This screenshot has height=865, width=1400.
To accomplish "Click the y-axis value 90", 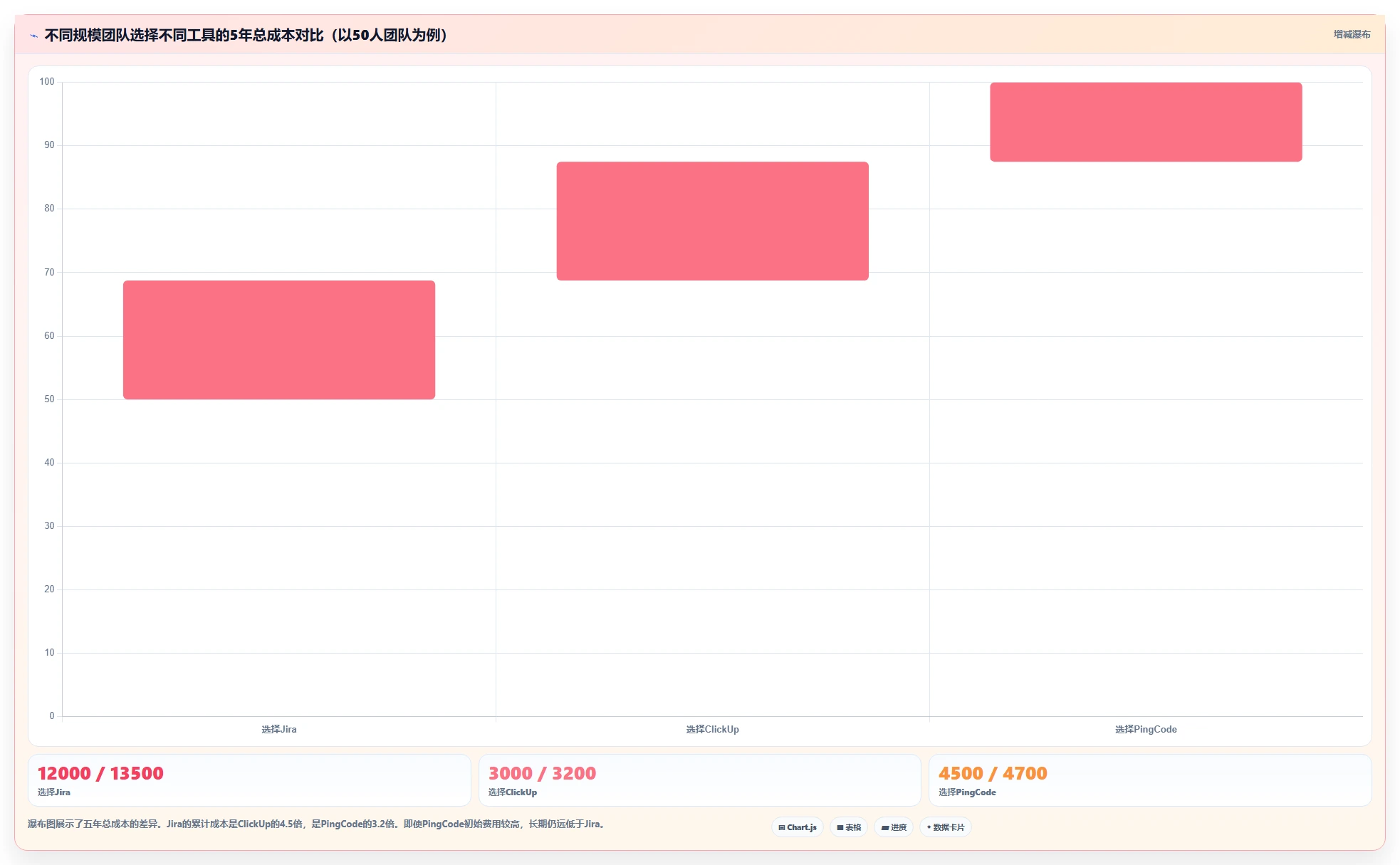I will click(x=49, y=145).
